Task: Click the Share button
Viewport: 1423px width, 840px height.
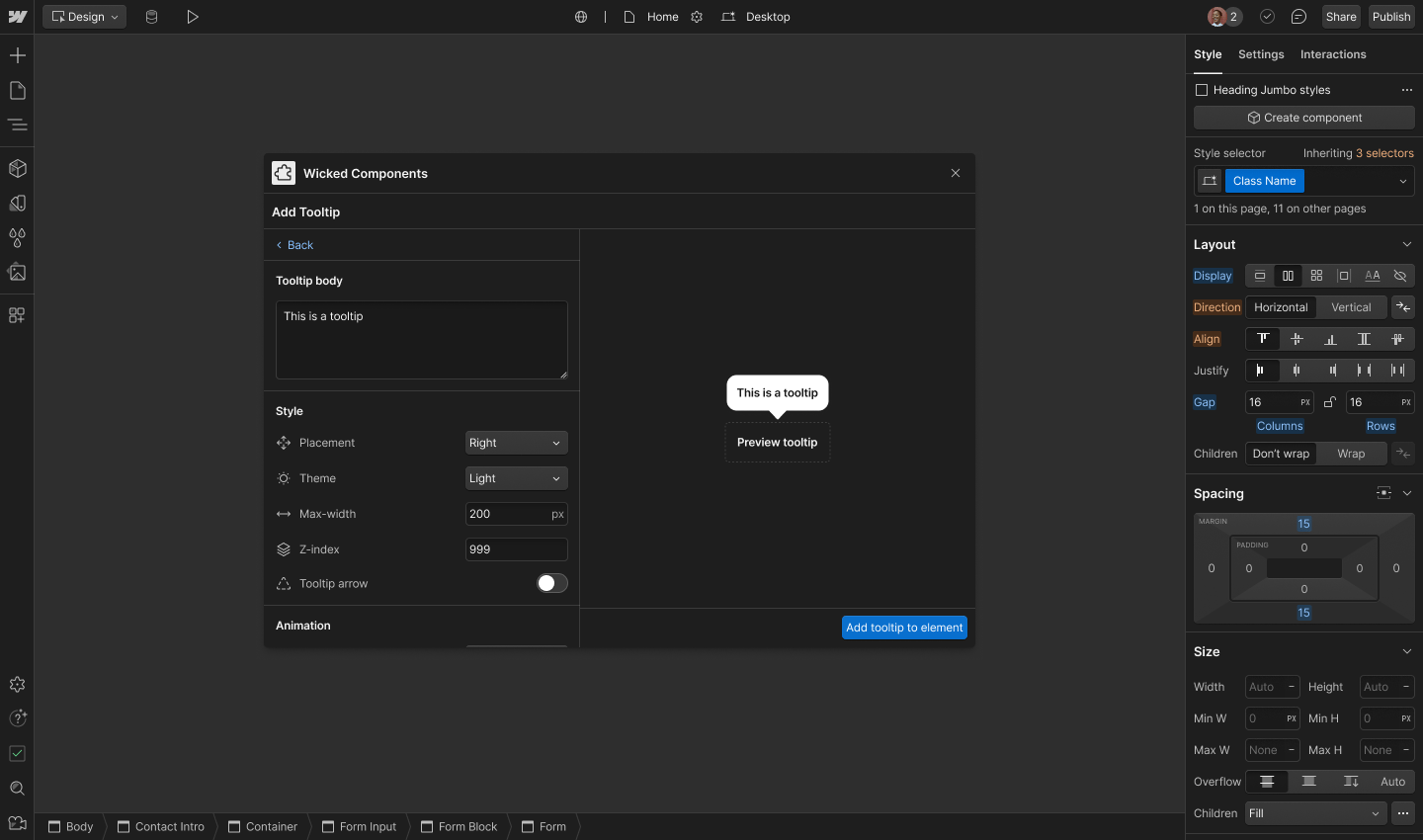Action: coord(1341,17)
